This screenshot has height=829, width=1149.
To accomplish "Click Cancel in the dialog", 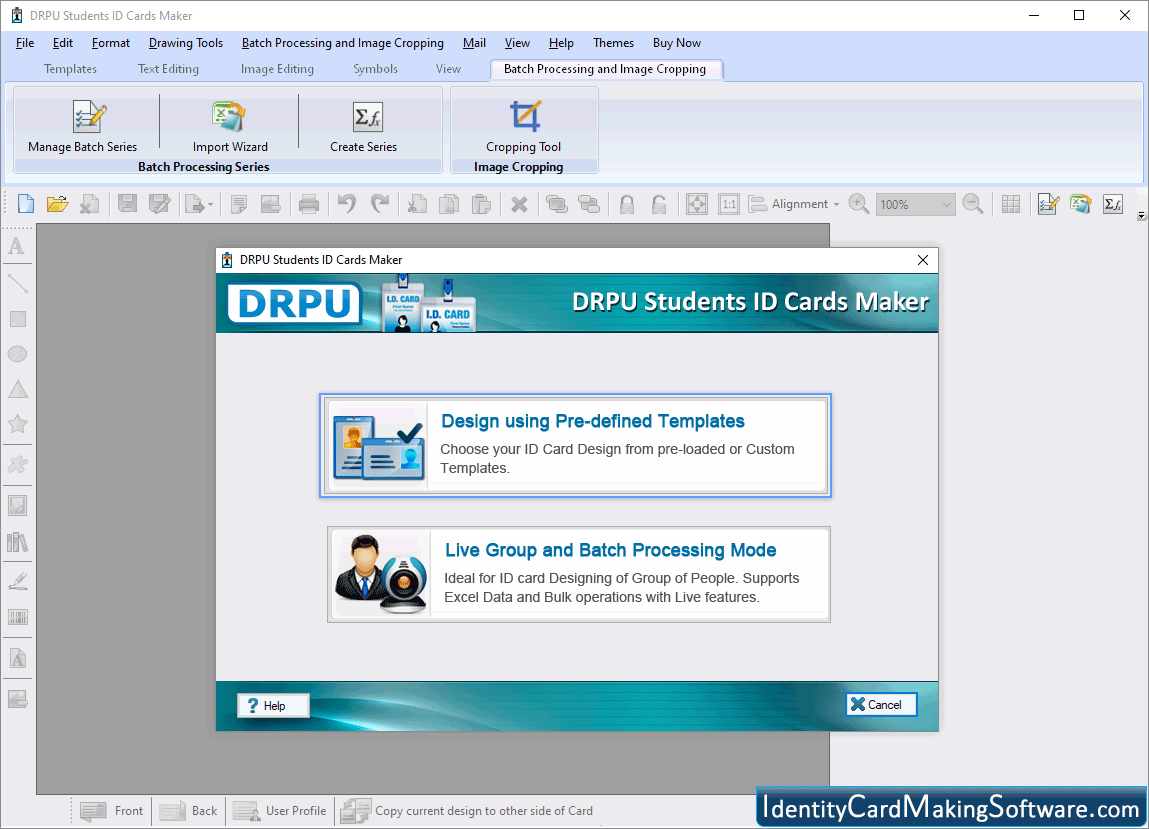I will pos(881,704).
